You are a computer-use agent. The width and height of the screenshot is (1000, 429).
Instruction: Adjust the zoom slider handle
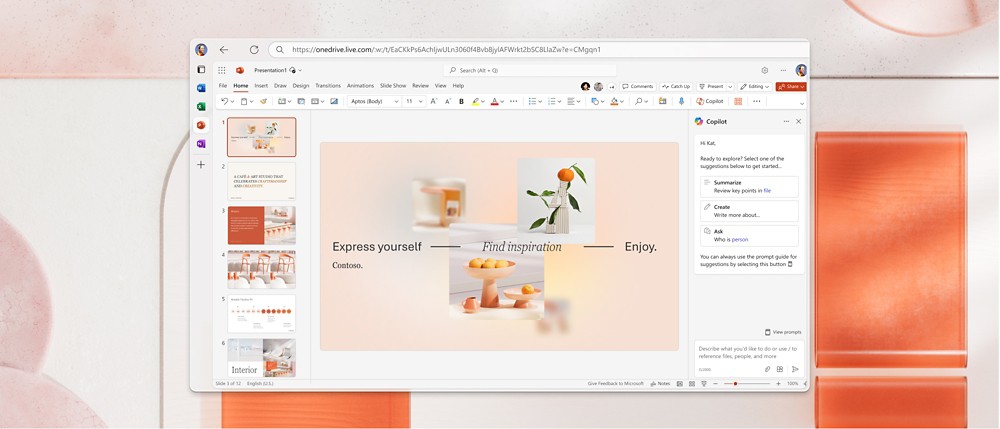tap(735, 384)
